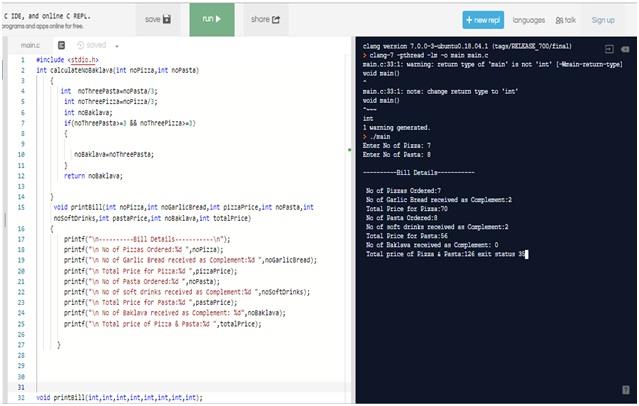This screenshot has width=639, height=406.
Task: Click the export icon on share
Action: click(x=276, y=19)
